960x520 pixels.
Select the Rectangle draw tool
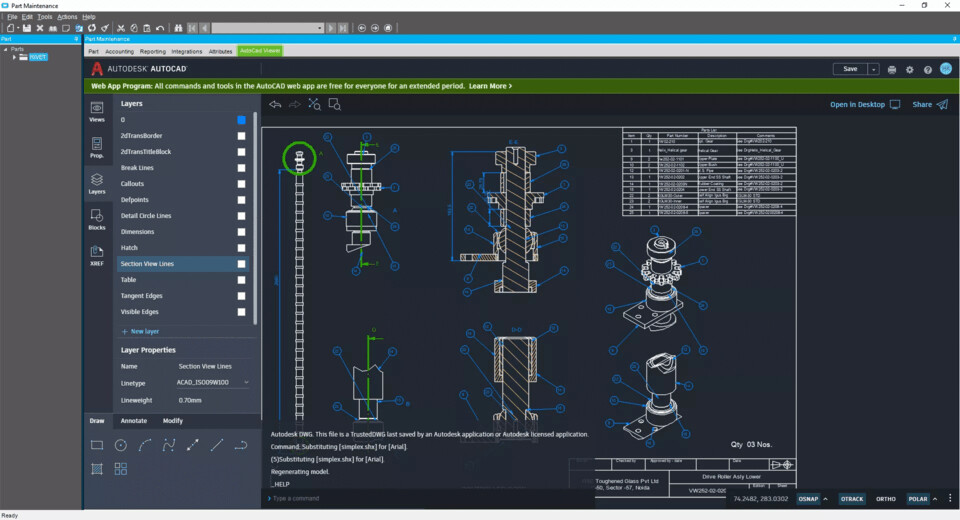97,445
